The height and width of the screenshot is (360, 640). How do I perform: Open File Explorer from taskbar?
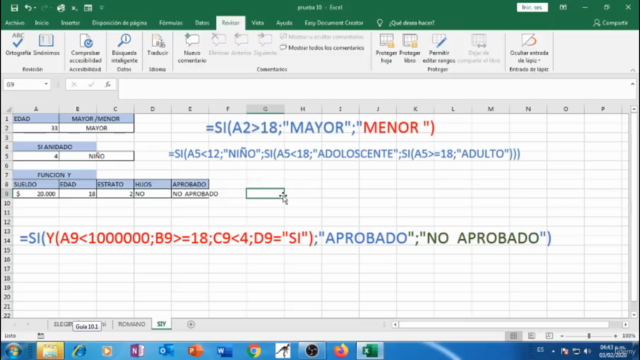click(x=50, y=351)
